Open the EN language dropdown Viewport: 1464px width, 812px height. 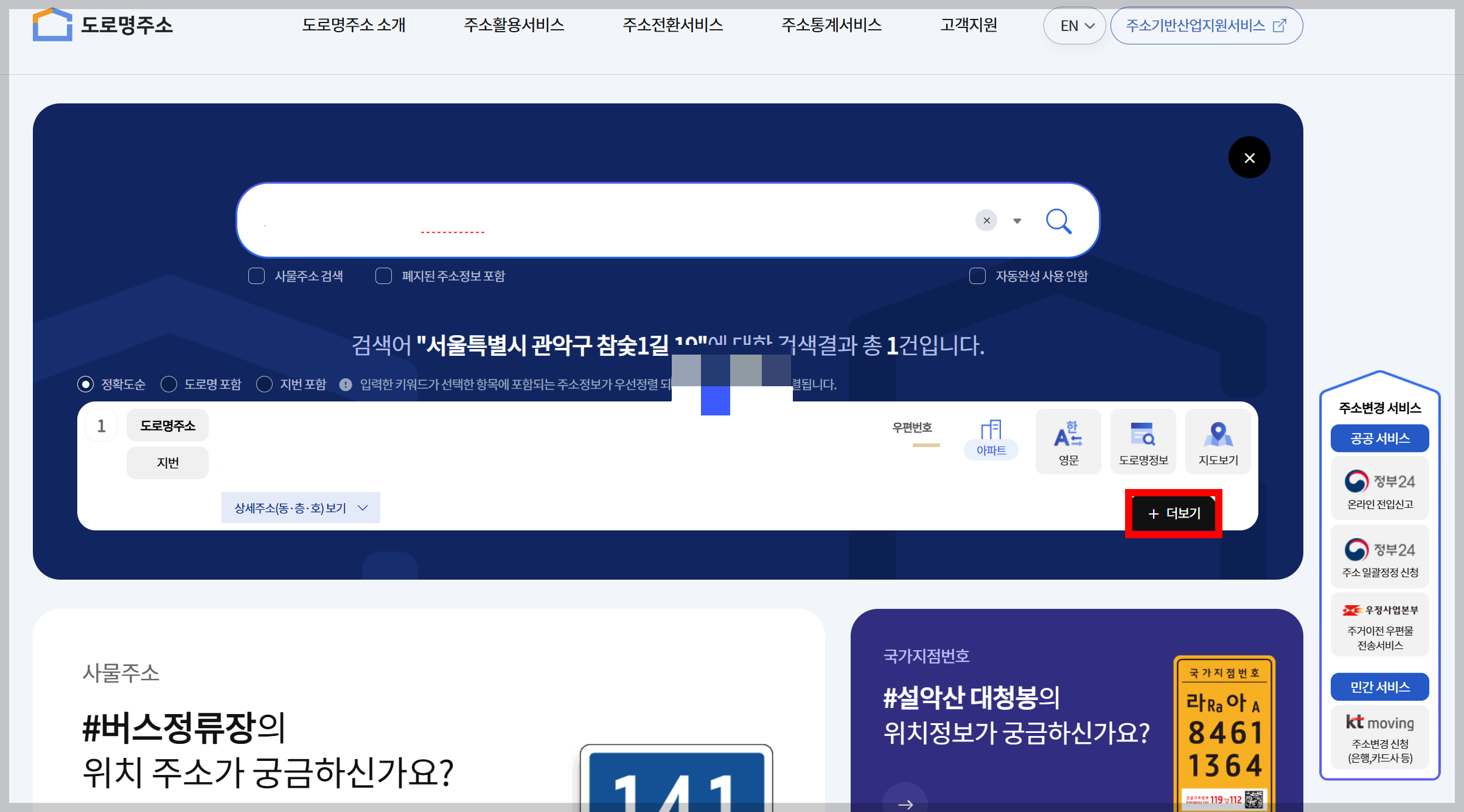1075,26
